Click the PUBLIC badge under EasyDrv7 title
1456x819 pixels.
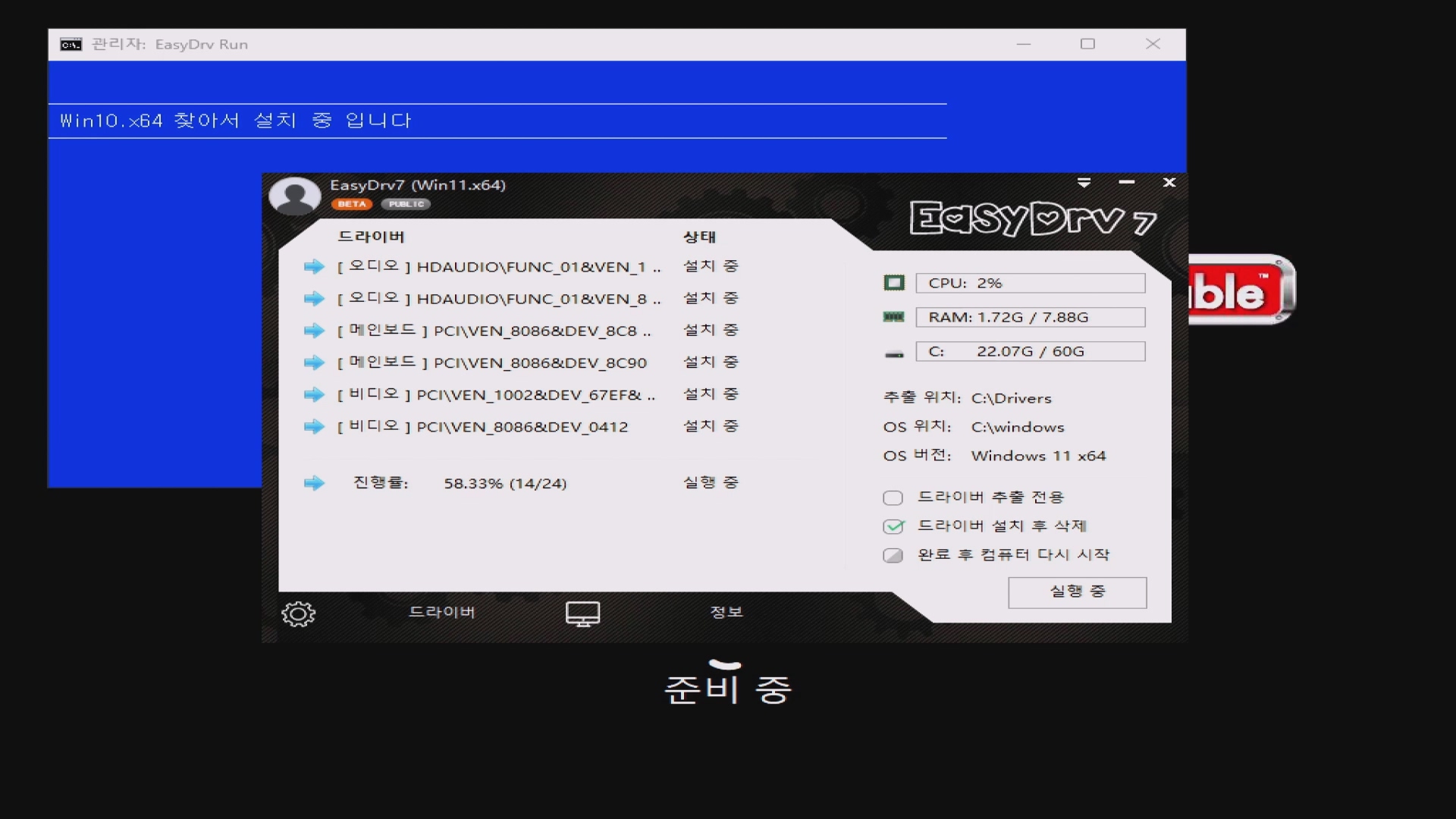(406, 204)
